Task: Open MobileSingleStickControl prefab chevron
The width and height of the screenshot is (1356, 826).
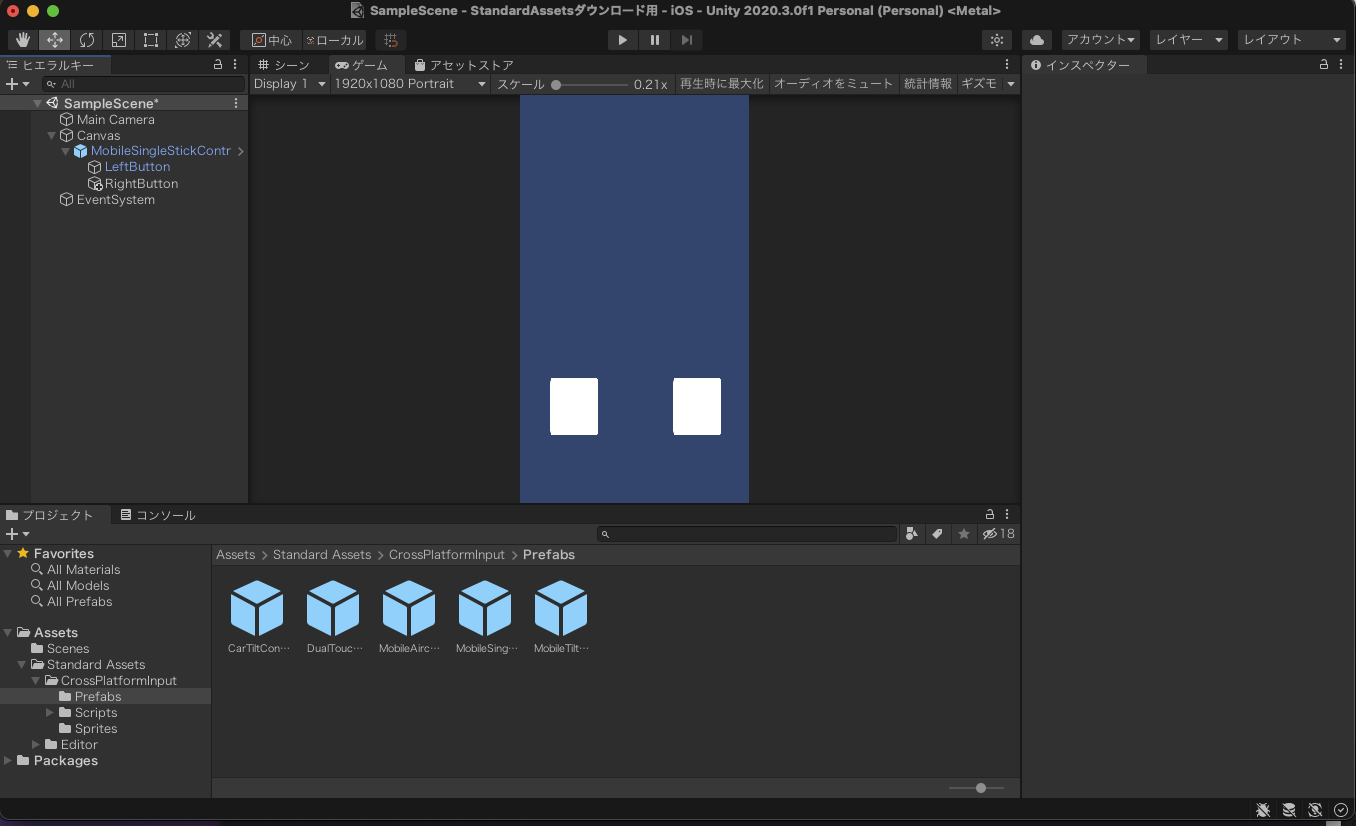Action: point(241,152)
